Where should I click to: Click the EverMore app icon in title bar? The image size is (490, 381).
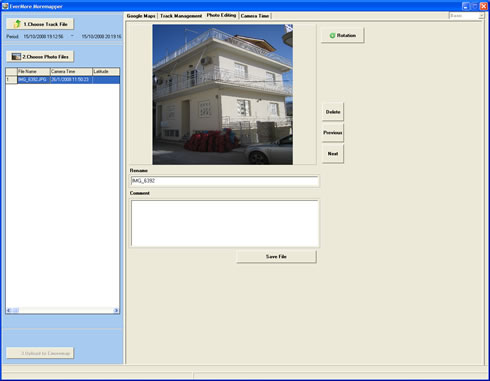(5, 6)
